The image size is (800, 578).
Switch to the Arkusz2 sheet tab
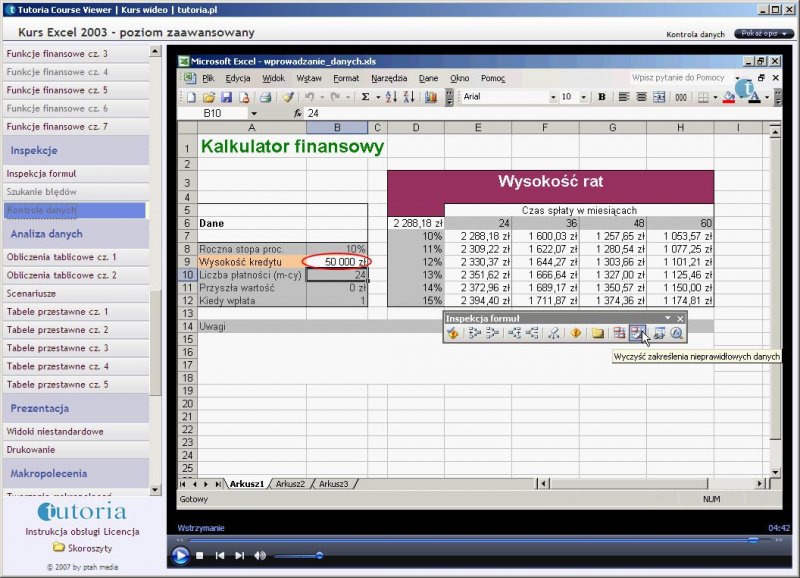click(290, 483)
